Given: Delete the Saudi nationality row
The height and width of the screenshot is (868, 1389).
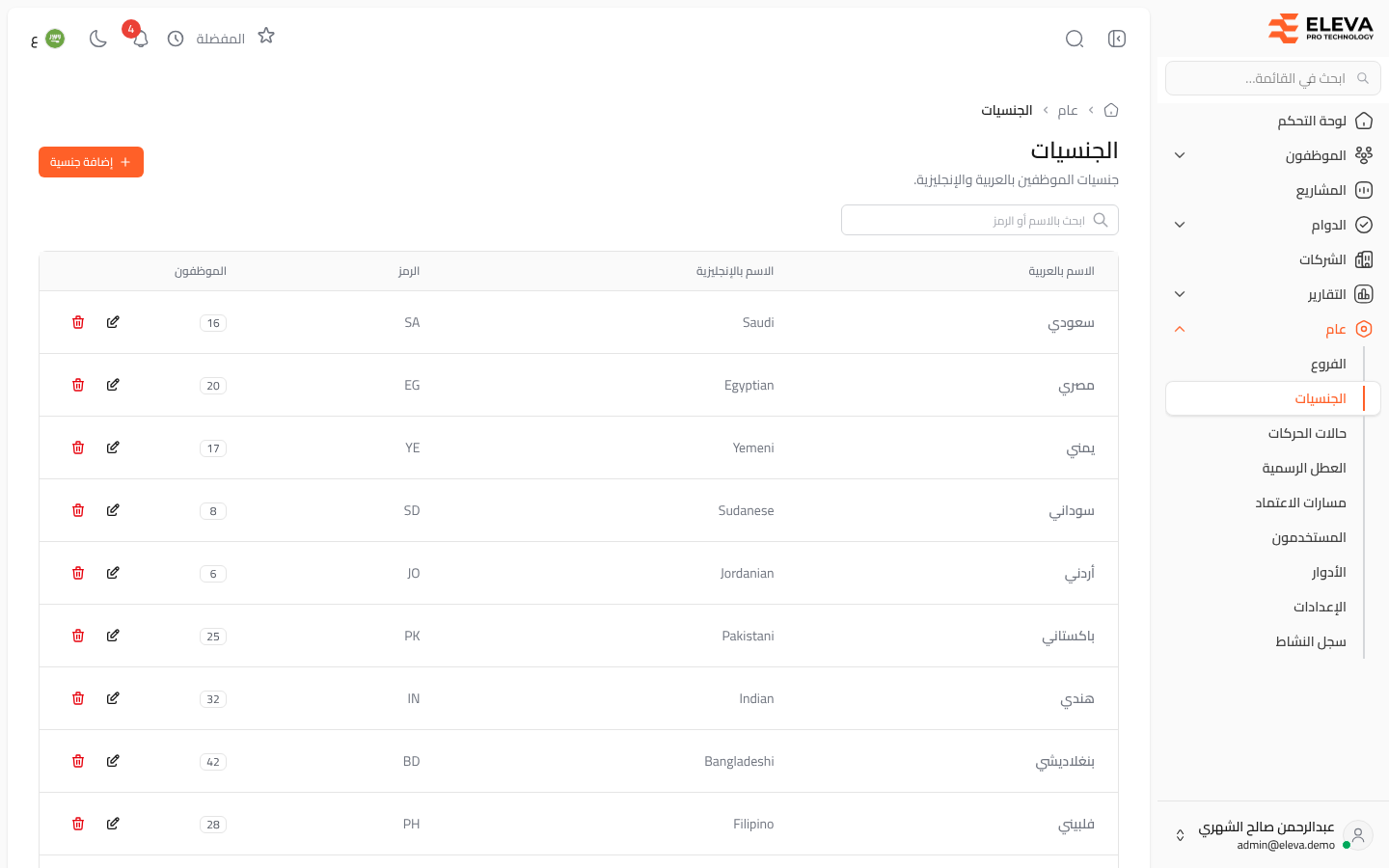Looking at the screenshot, I should pyautogui.click(x=78, y=322).
